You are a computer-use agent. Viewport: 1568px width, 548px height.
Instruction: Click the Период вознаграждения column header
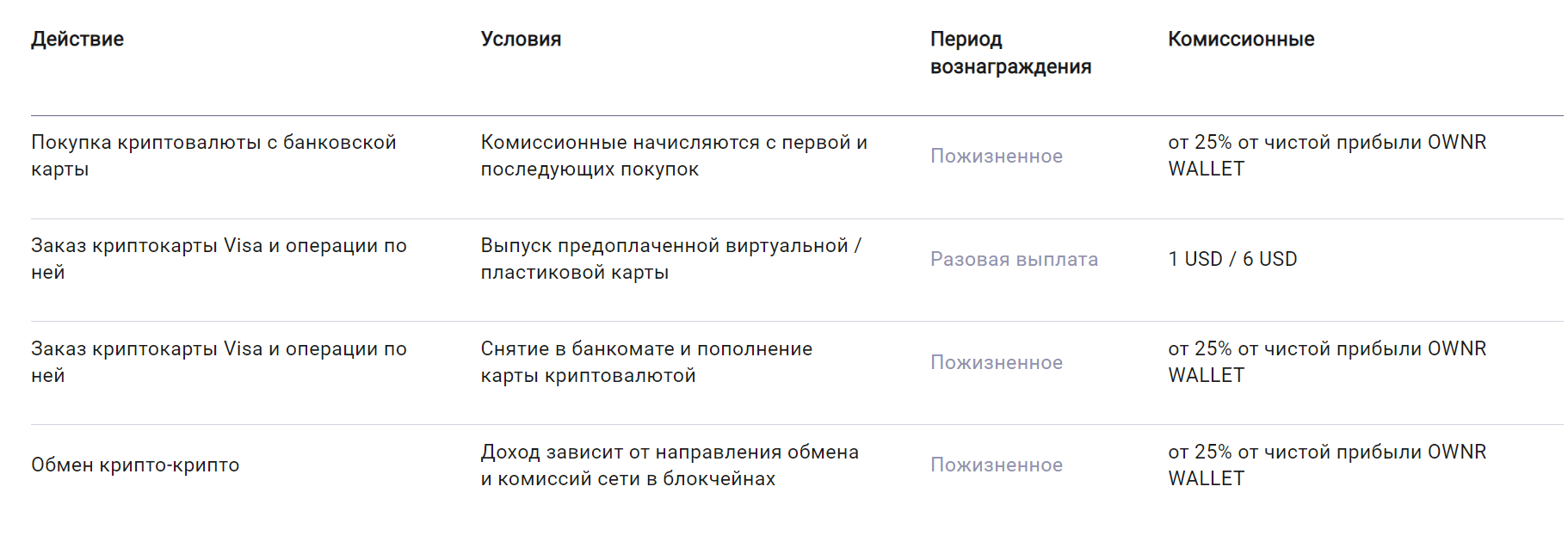point(1010,53)
